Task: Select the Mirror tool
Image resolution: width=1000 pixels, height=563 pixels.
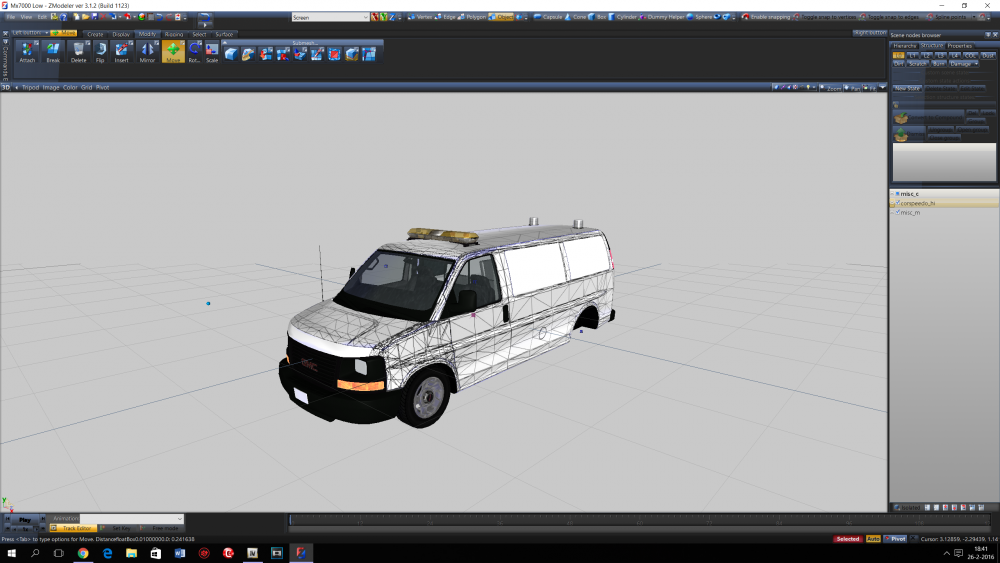Action: pyautogui.click(x=147, y=52)
